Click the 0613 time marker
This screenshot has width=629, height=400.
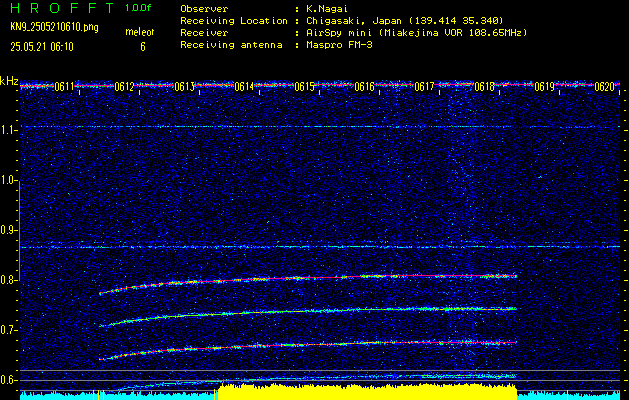point(185,87)
